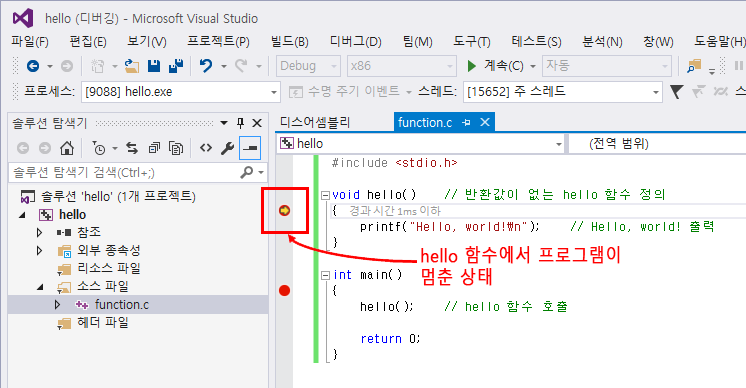Click the Properties wrench icon
The image size is (746, 388).
(227, 148)
